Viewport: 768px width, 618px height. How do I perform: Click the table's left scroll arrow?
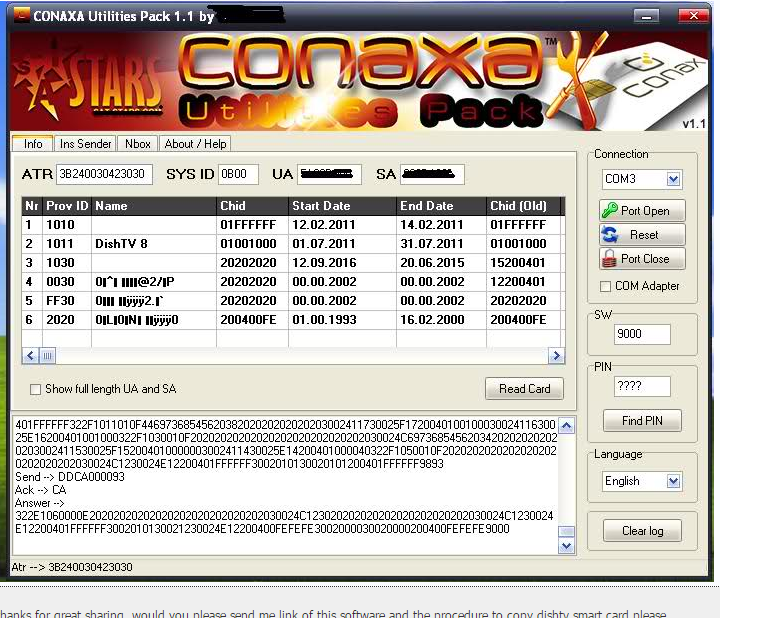pyautogui.click(x=30, y=356)
